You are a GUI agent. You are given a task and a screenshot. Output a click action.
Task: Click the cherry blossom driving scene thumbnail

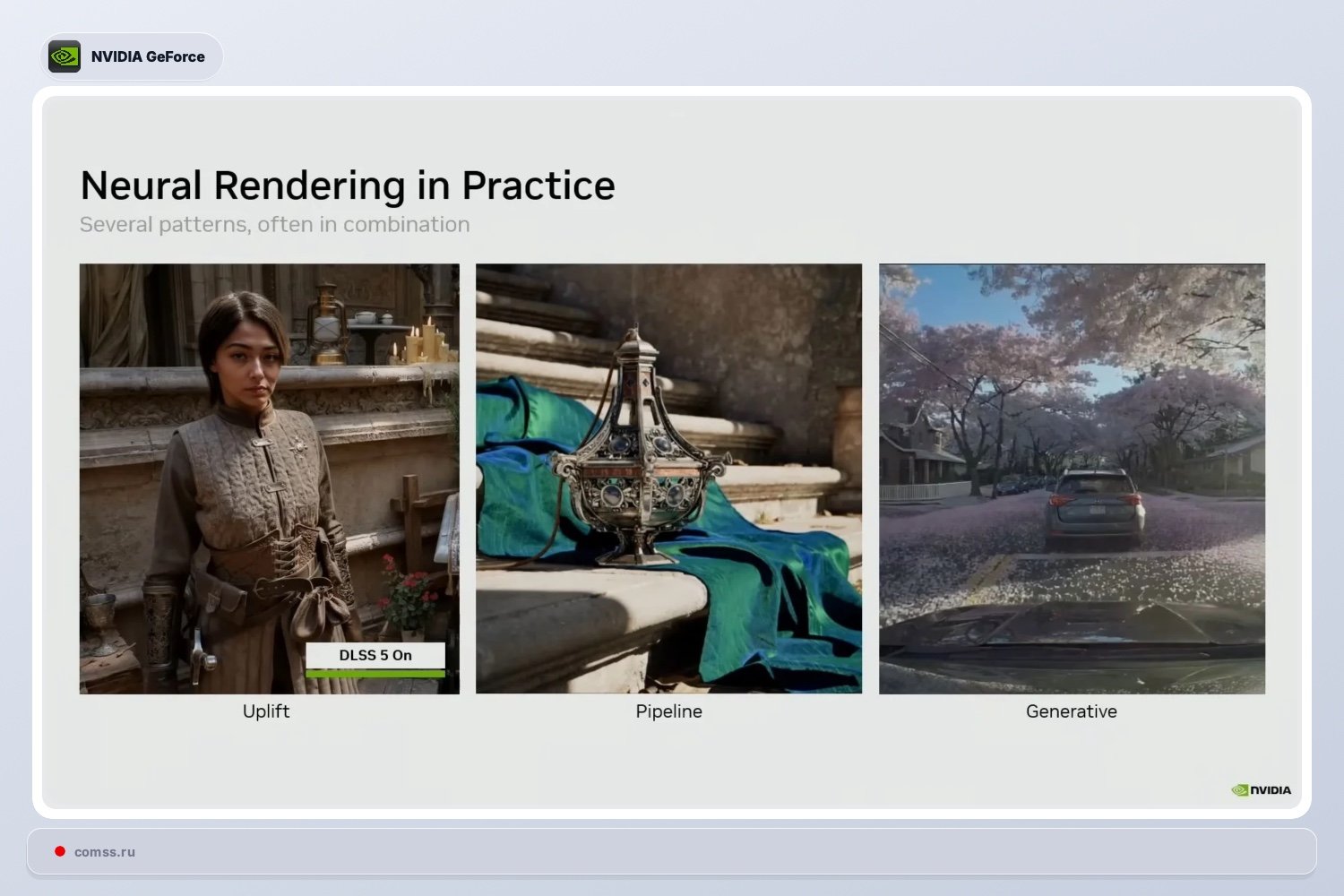pos(1072,479)
